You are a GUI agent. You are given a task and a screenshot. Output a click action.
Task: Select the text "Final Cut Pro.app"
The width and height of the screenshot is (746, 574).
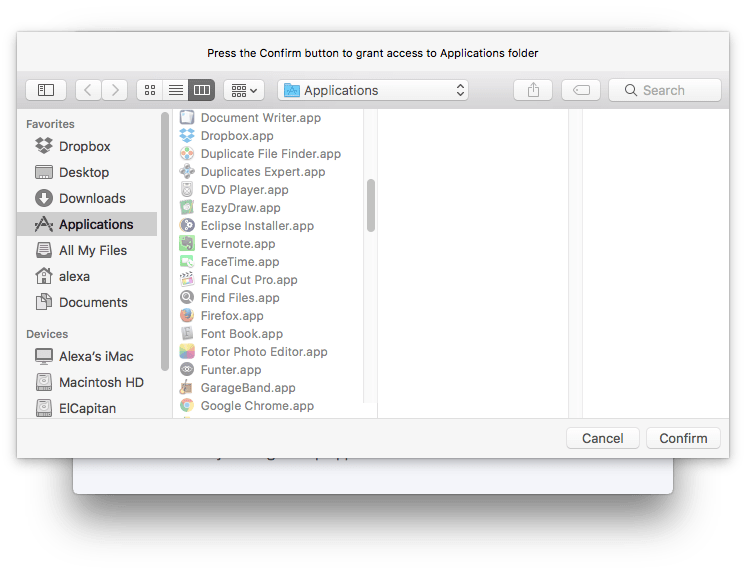249,279
